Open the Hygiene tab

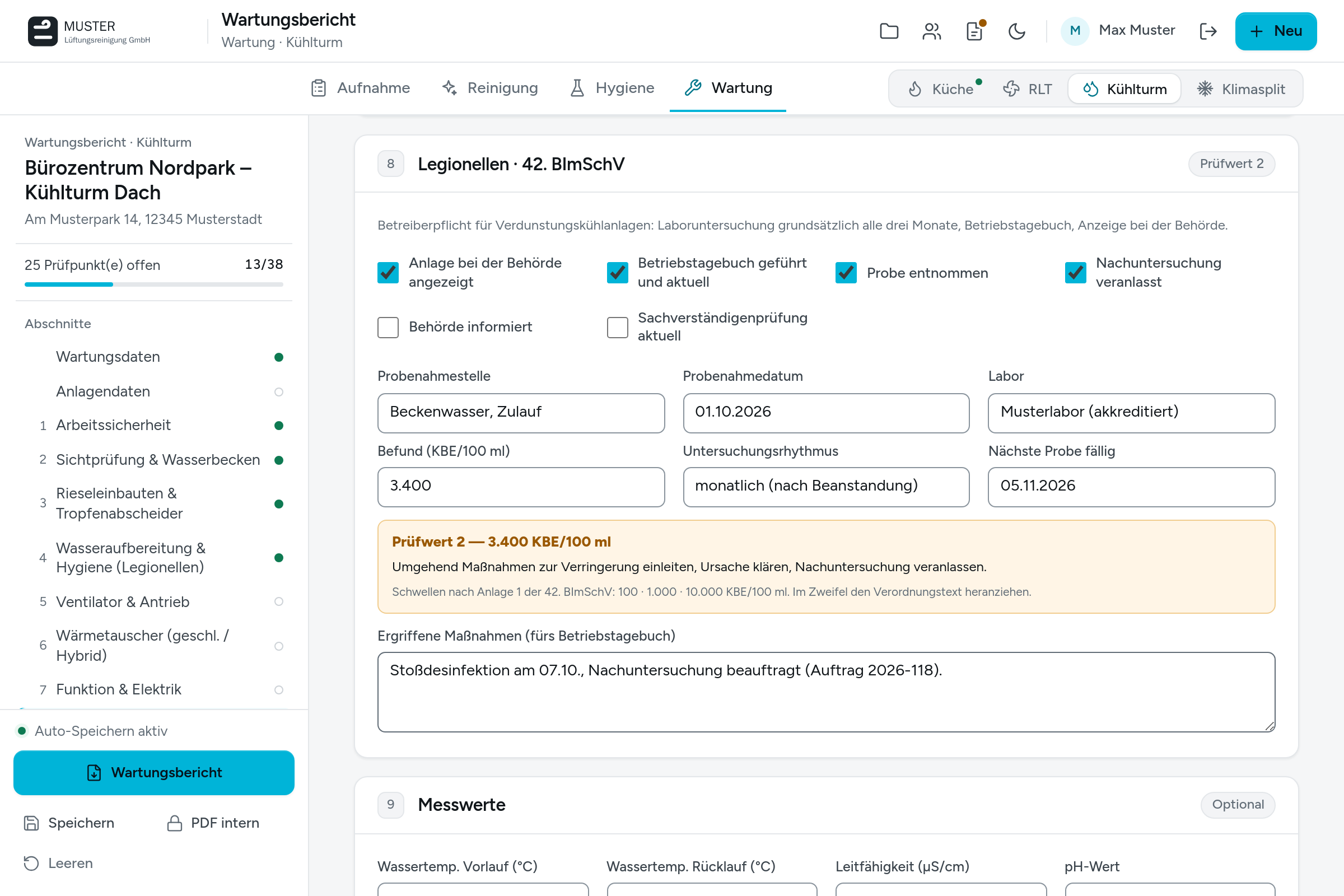coord(612,88)
